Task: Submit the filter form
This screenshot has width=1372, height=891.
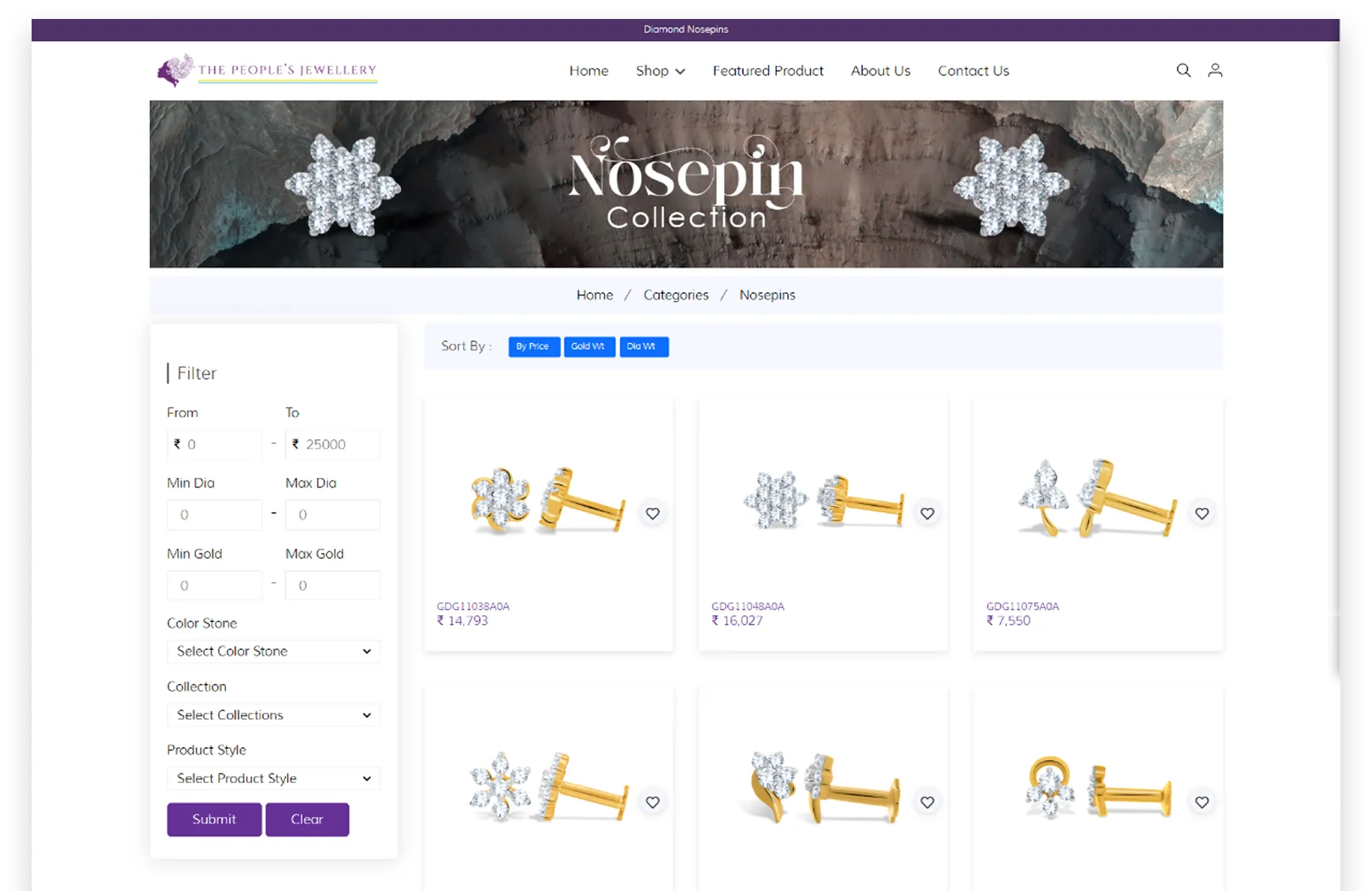Action: coord(214,819)
